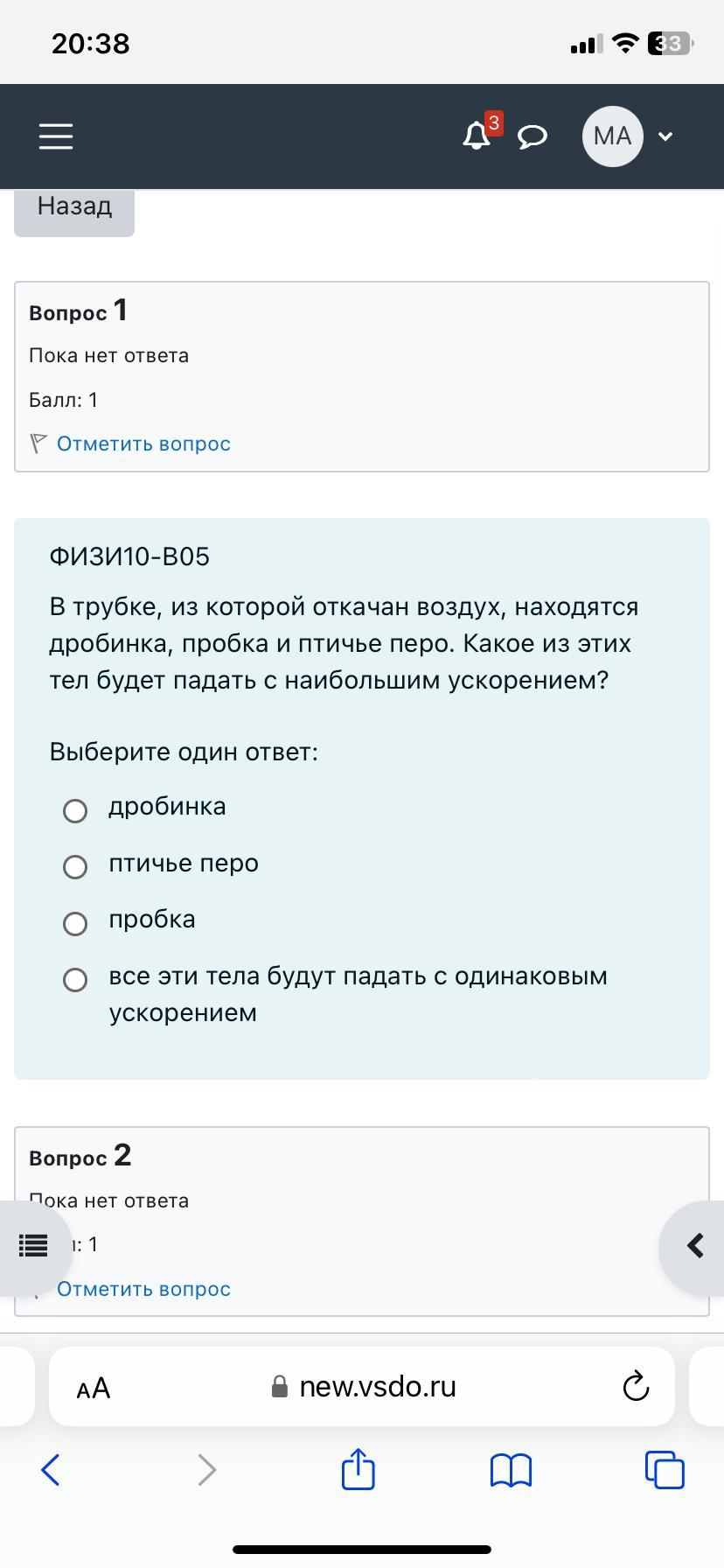Image resolution: width=724 pixels, height=1568 pixels.
Task: Flag question 2 with Отметить вопрос
Action: point(143,1289)
